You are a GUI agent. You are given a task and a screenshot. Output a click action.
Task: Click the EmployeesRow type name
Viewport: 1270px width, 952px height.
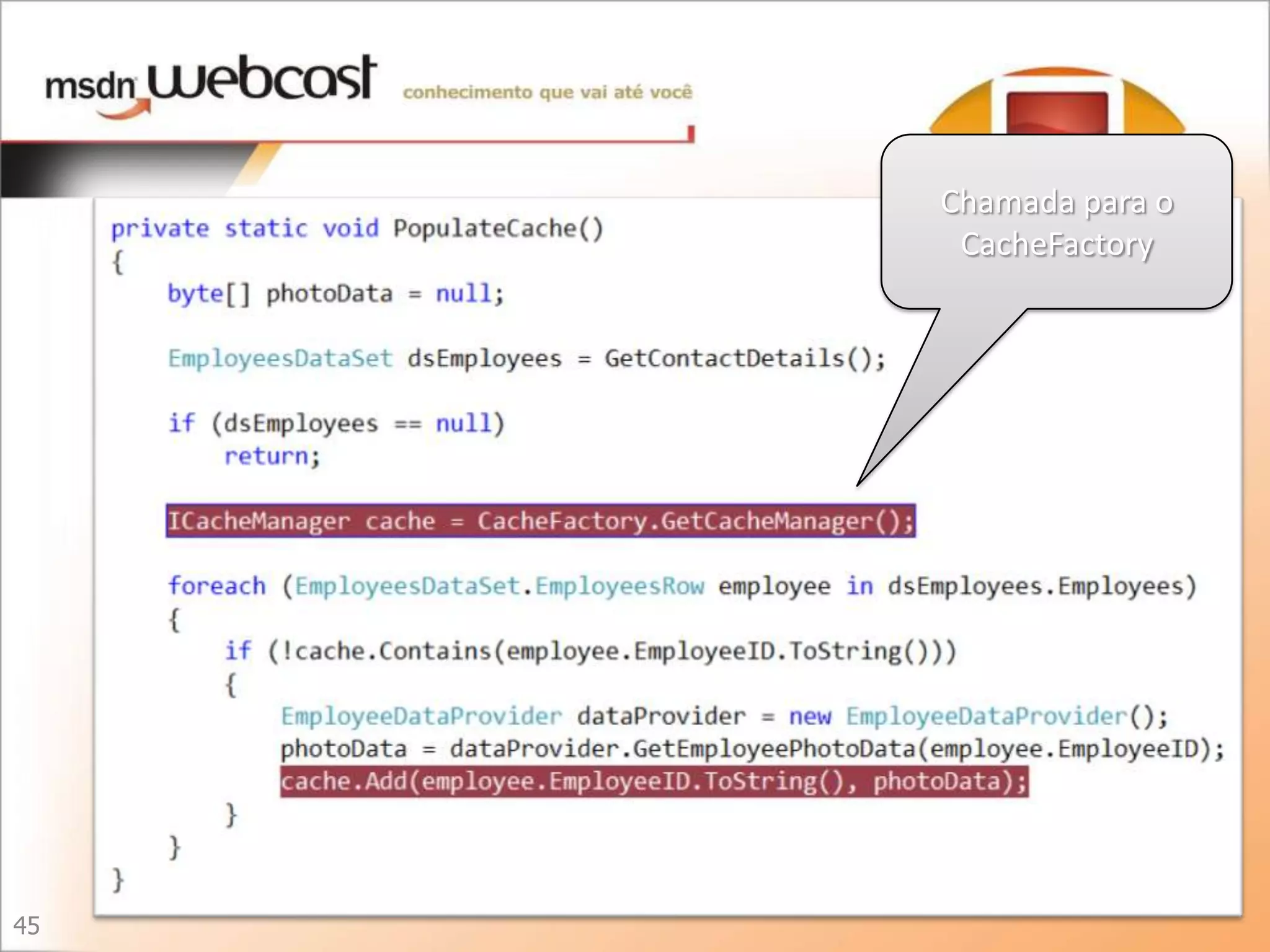pyautogui.click(x=619, y=586)
